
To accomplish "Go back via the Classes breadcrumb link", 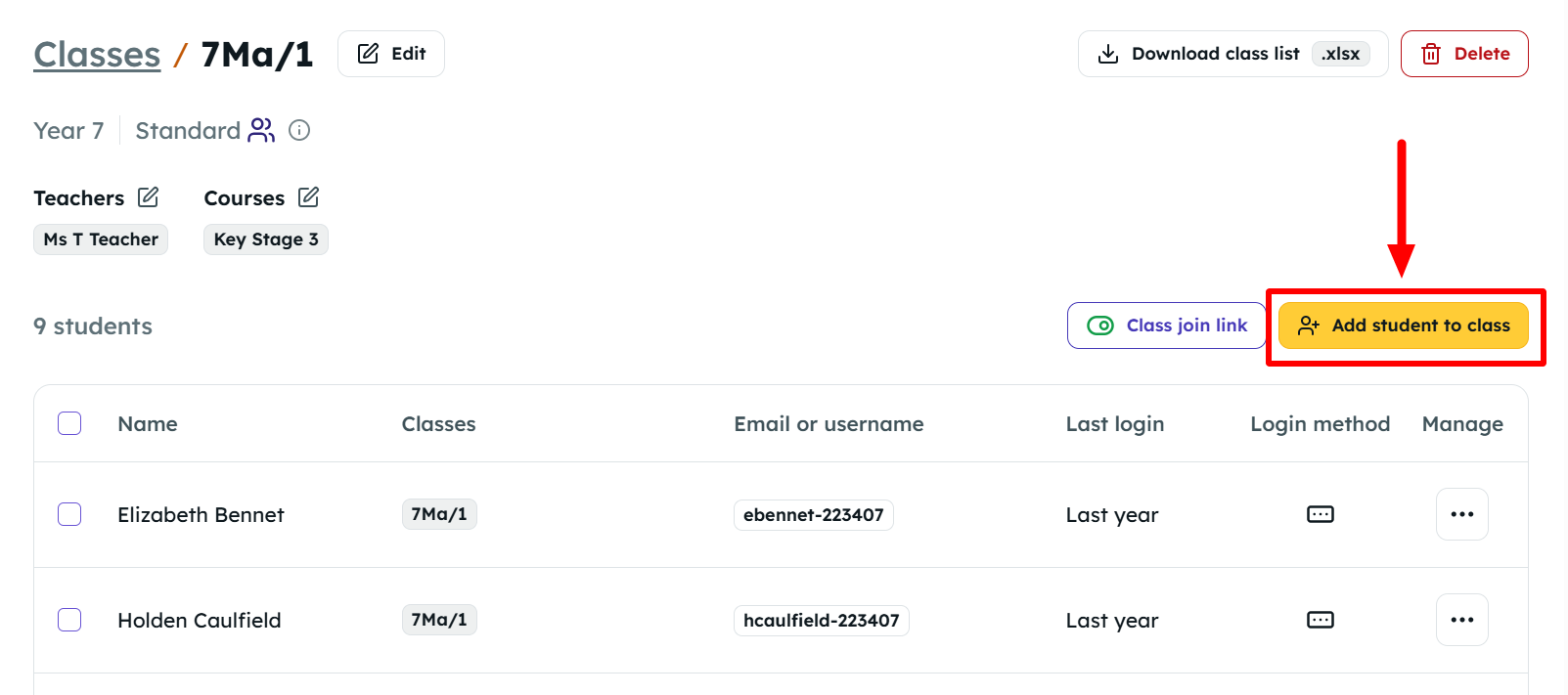I will [97, 55].
